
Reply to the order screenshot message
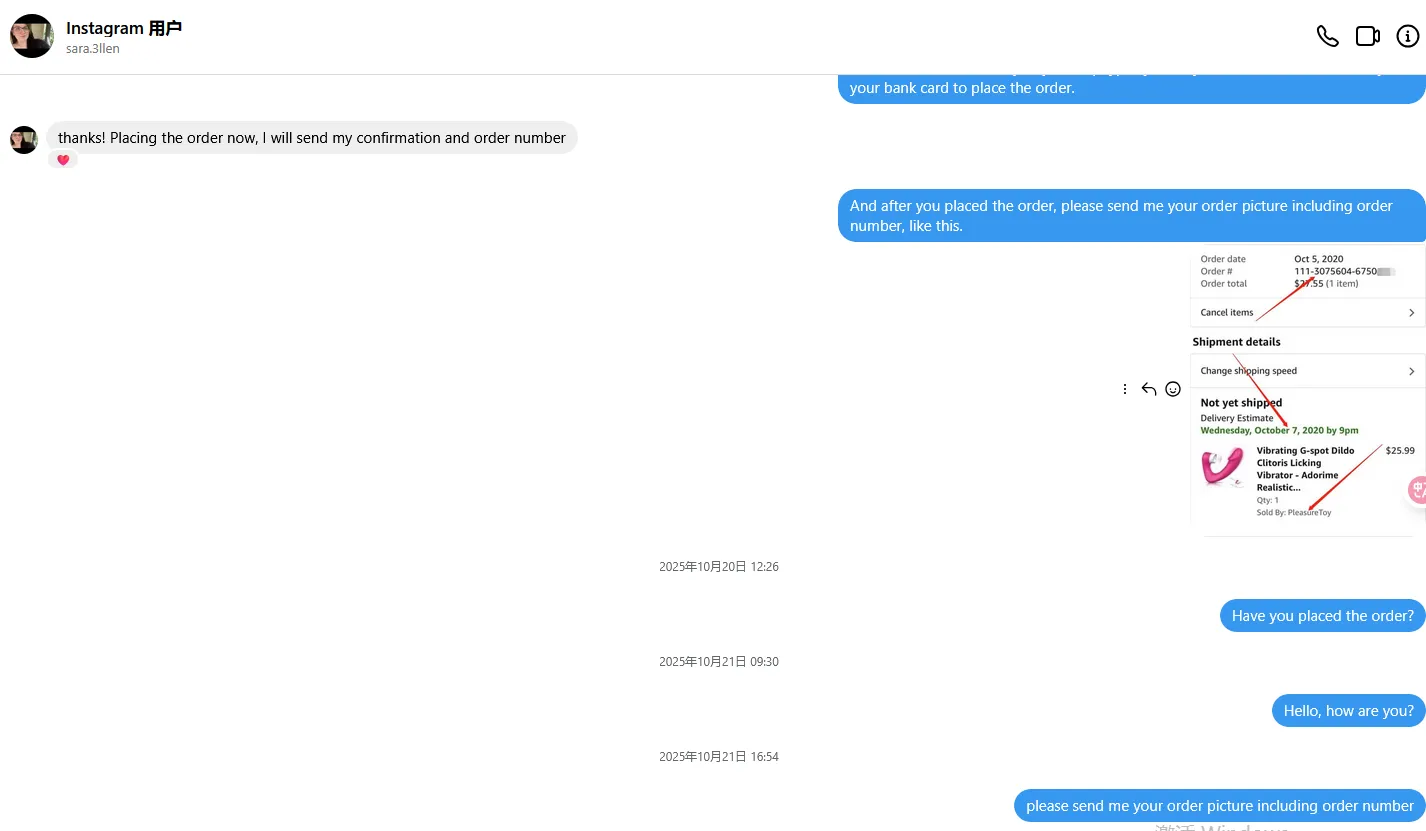pyautogui.click(x=1149, y=389)
